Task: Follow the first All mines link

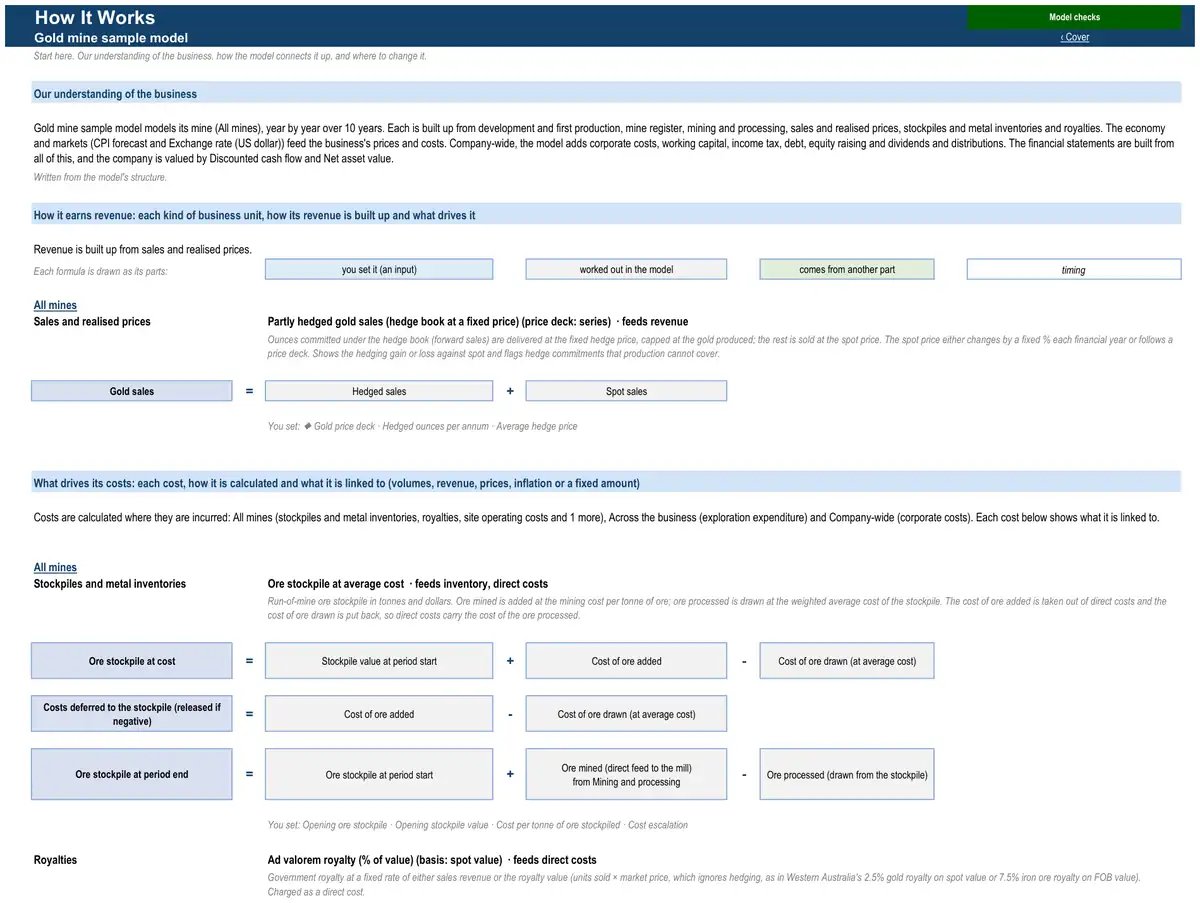Action: click(x=55, y=305)
